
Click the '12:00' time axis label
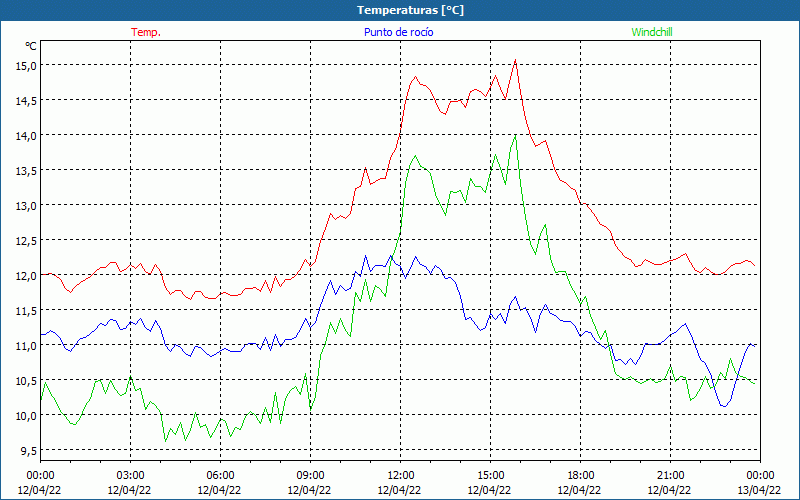(x=401, y=476)
